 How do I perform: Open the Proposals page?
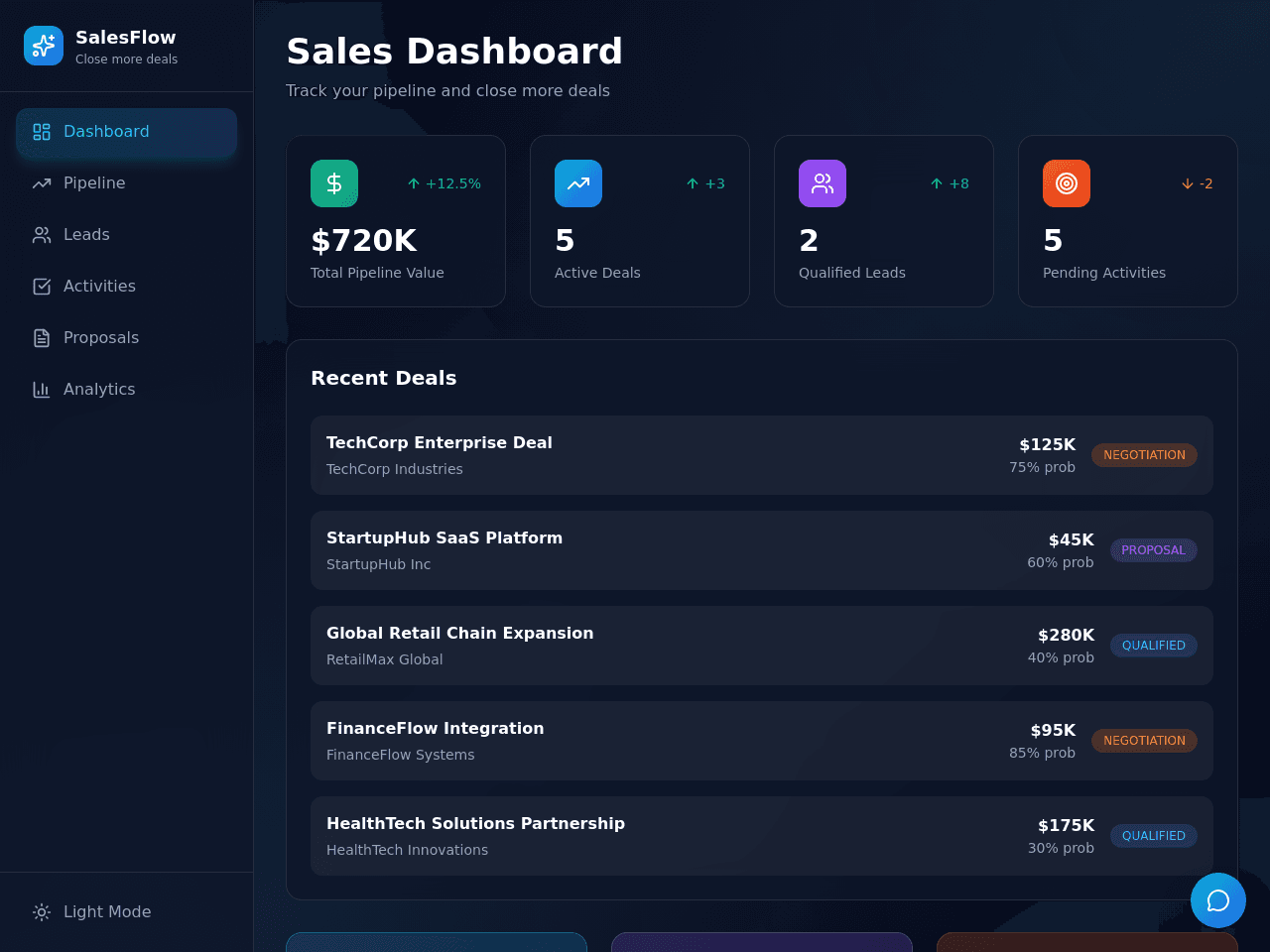coord(126,338)
